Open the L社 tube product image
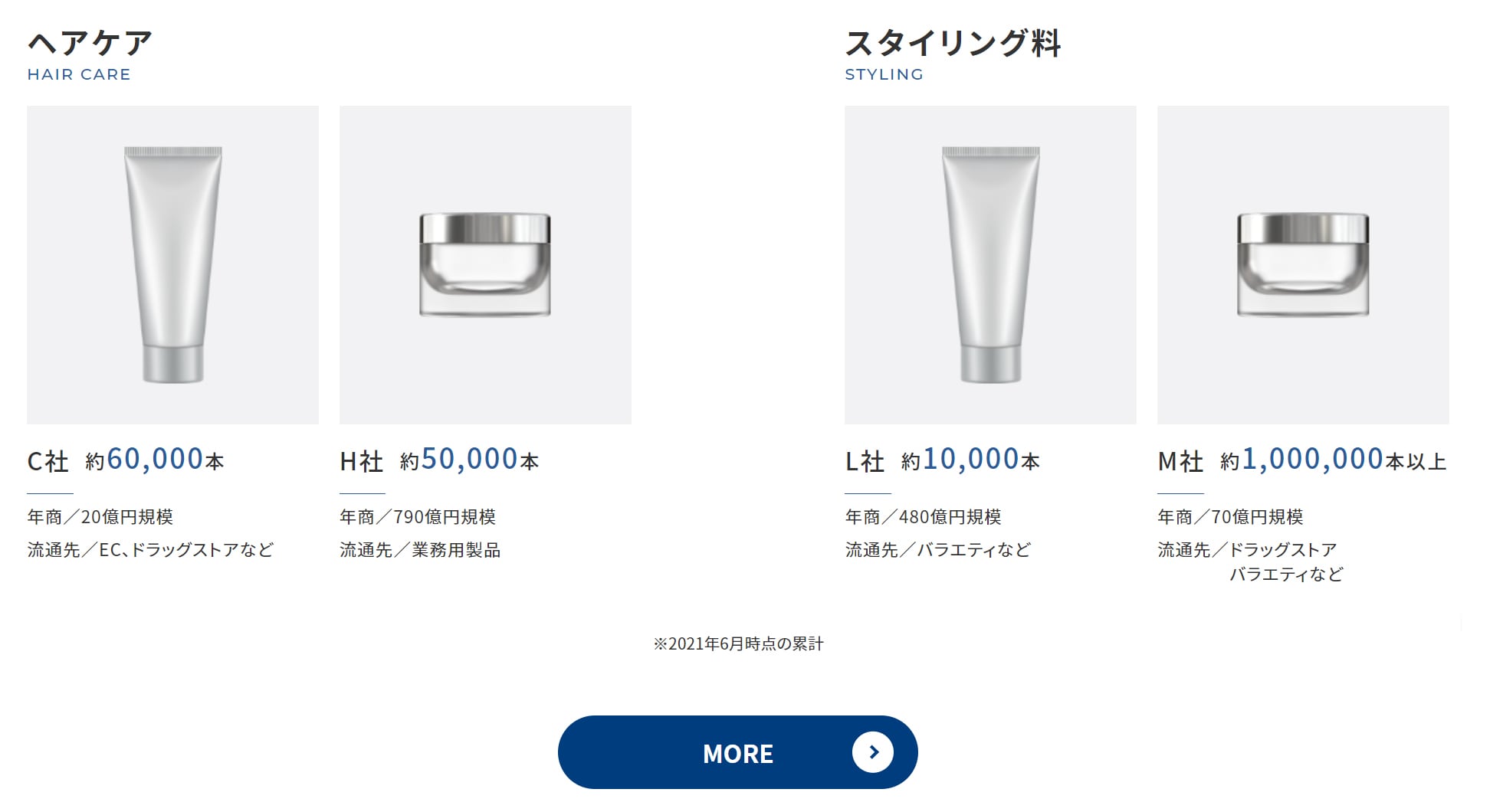Image resolution: width=1503 pixels, height=812 pixels. [x=990, y=265]
